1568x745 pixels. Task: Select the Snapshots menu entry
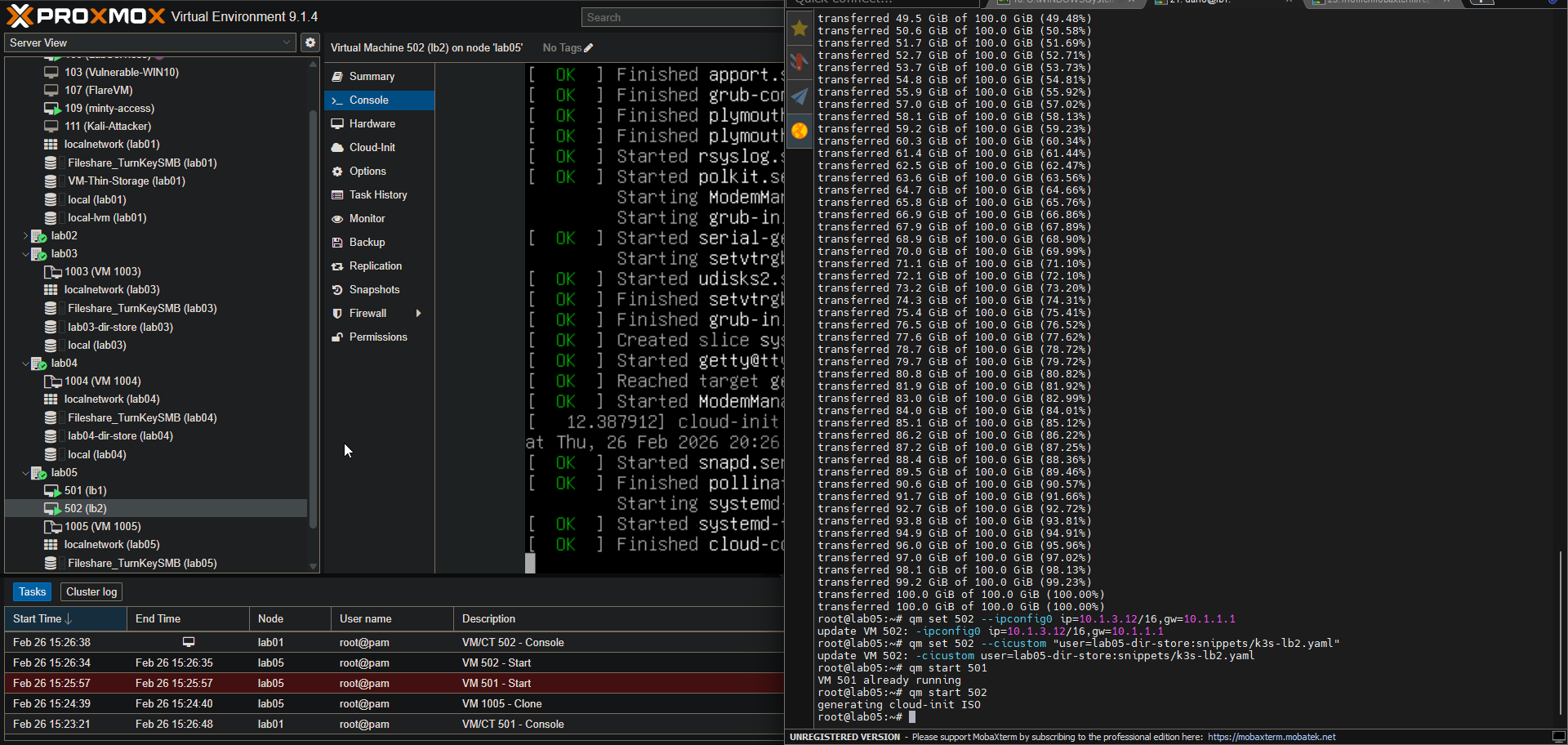tap(374, 290)
